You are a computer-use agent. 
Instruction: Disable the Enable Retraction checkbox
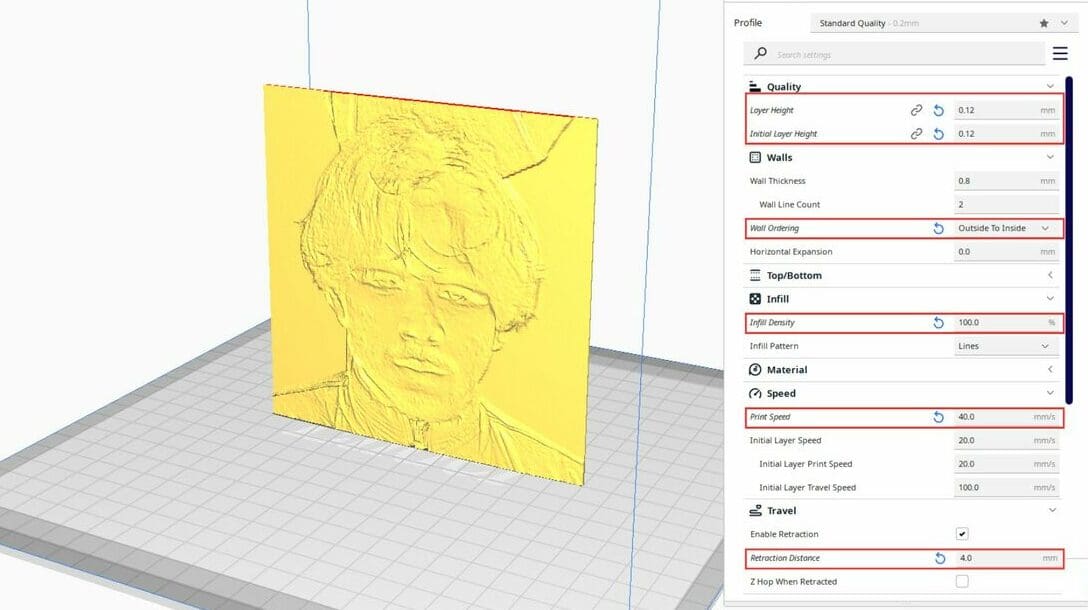[x=962, y=534]
